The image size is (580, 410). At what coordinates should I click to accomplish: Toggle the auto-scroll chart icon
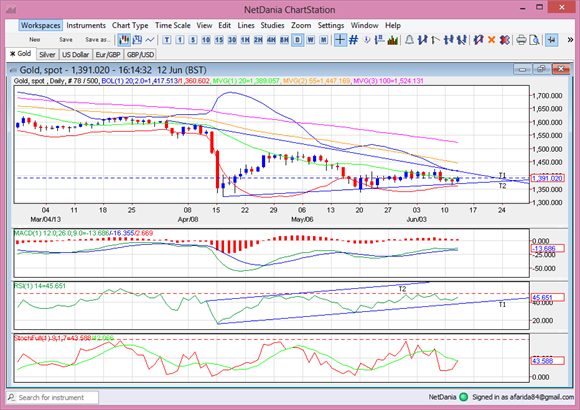[552, 40]
